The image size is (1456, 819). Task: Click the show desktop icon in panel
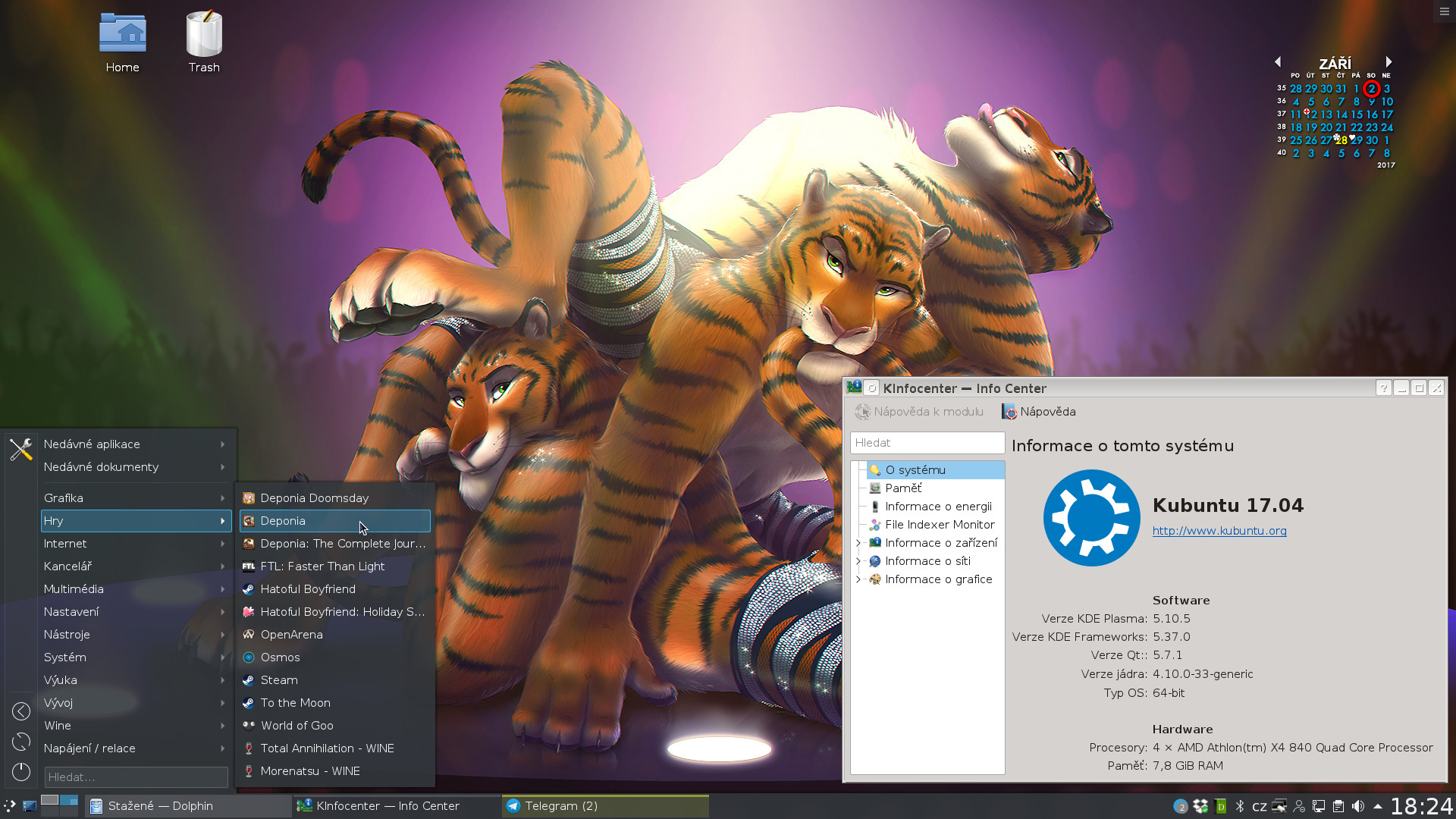click(29, 806)
